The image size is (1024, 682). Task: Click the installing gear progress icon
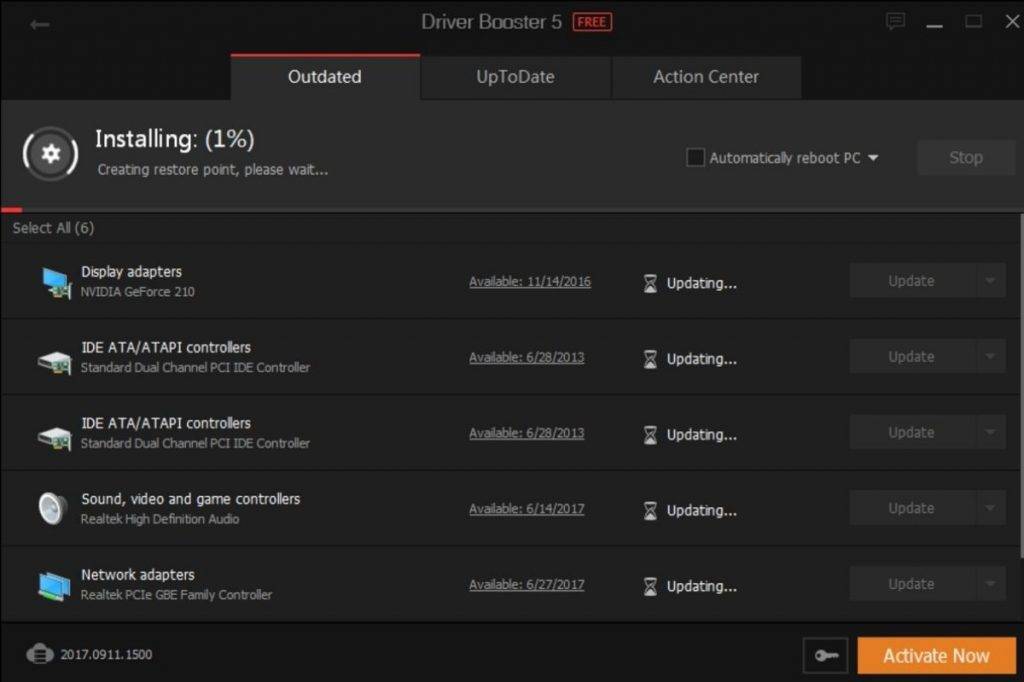[51, 153]
